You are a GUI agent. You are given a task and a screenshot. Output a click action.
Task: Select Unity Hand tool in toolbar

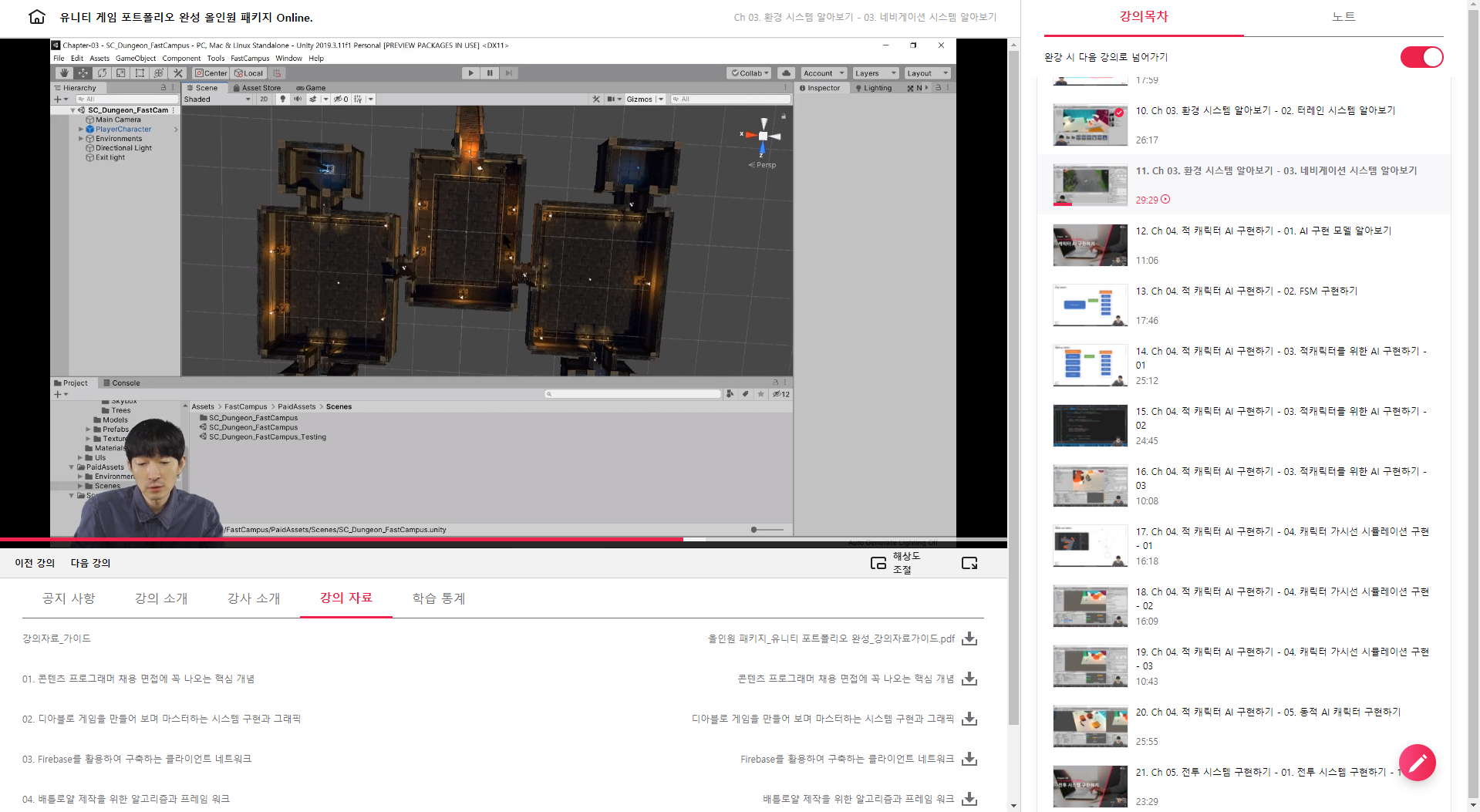64,73
